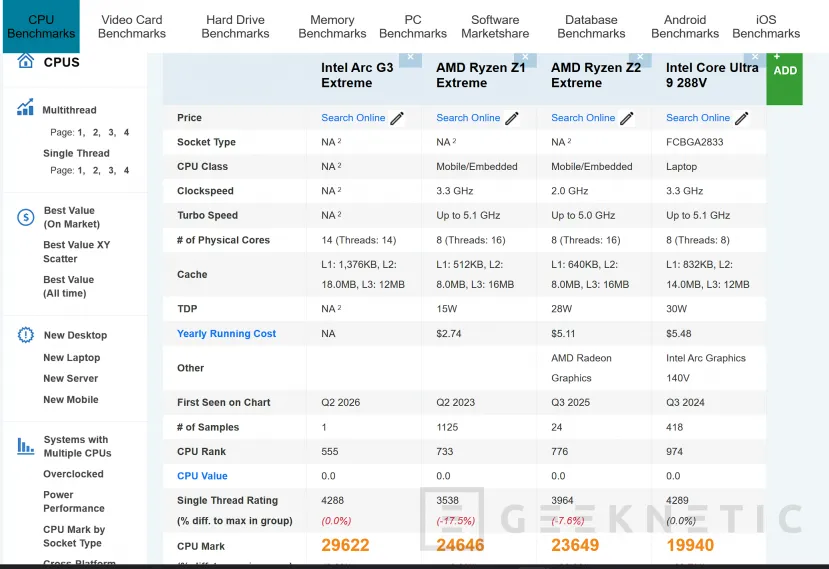
Task: Open Database Benchmarks tab
Action: (591, 26)
